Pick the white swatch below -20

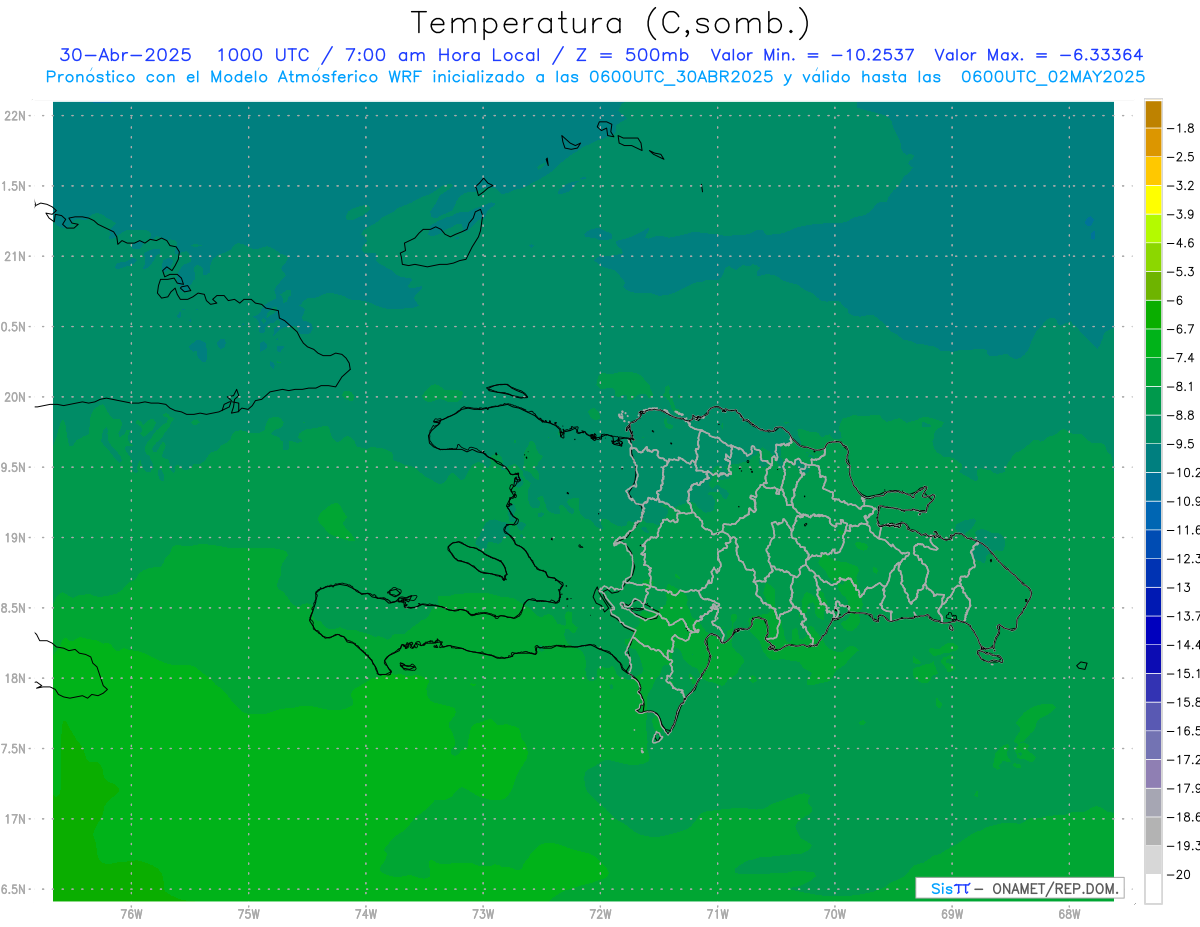1153,889
